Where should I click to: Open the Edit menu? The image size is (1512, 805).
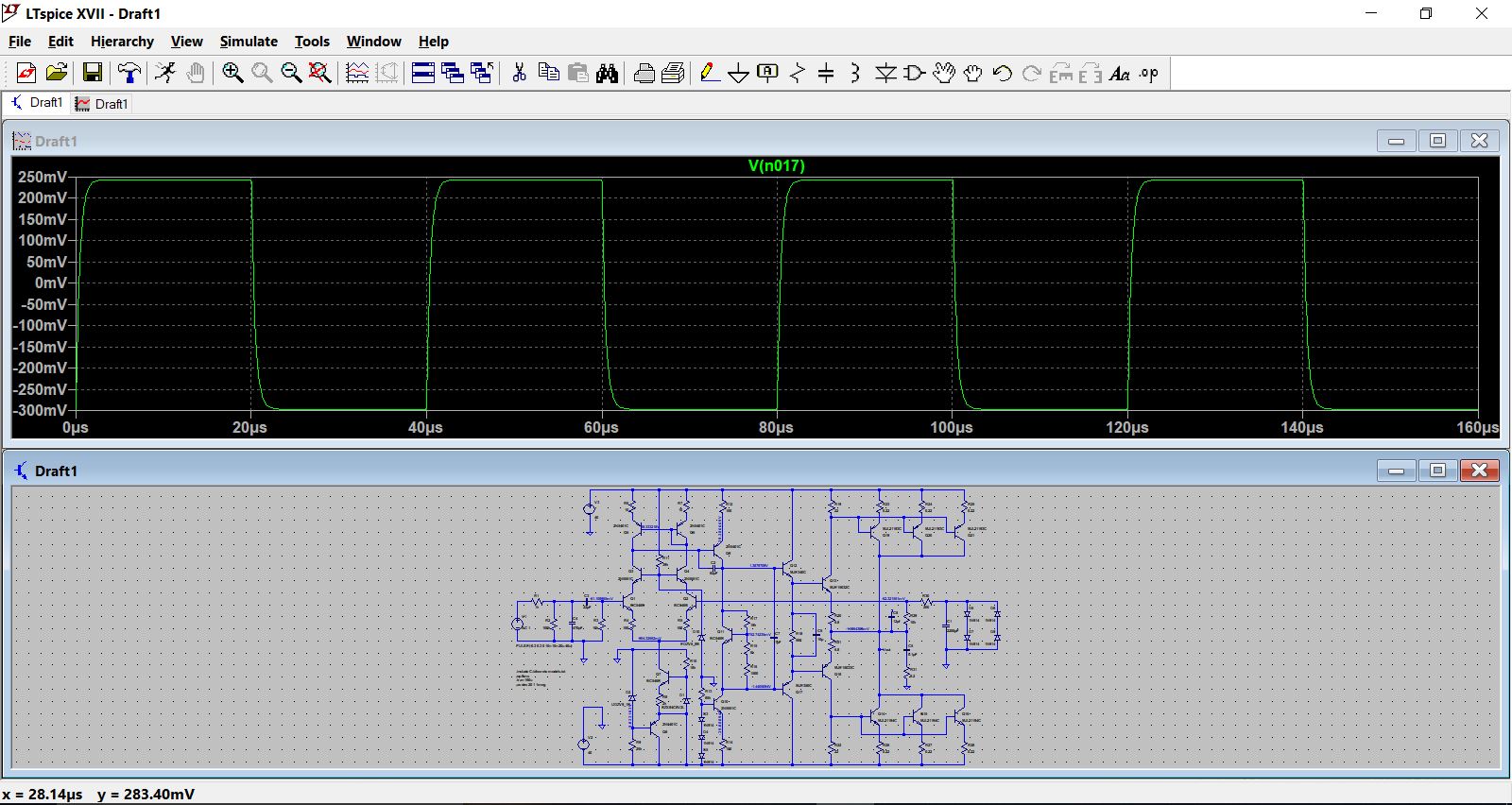click(x=60, y=41)
